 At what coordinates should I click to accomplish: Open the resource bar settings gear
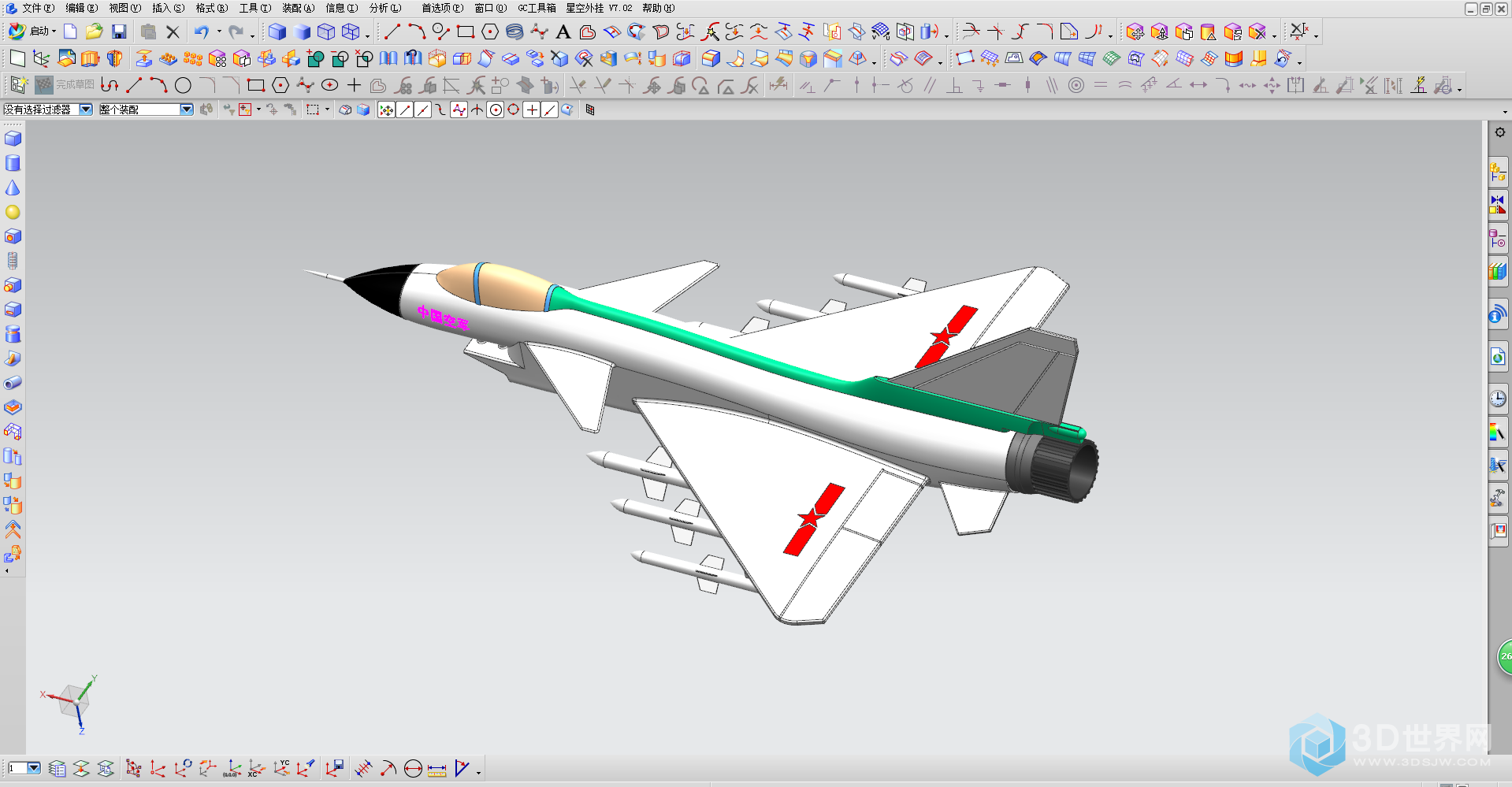(x=1499, y=132)
